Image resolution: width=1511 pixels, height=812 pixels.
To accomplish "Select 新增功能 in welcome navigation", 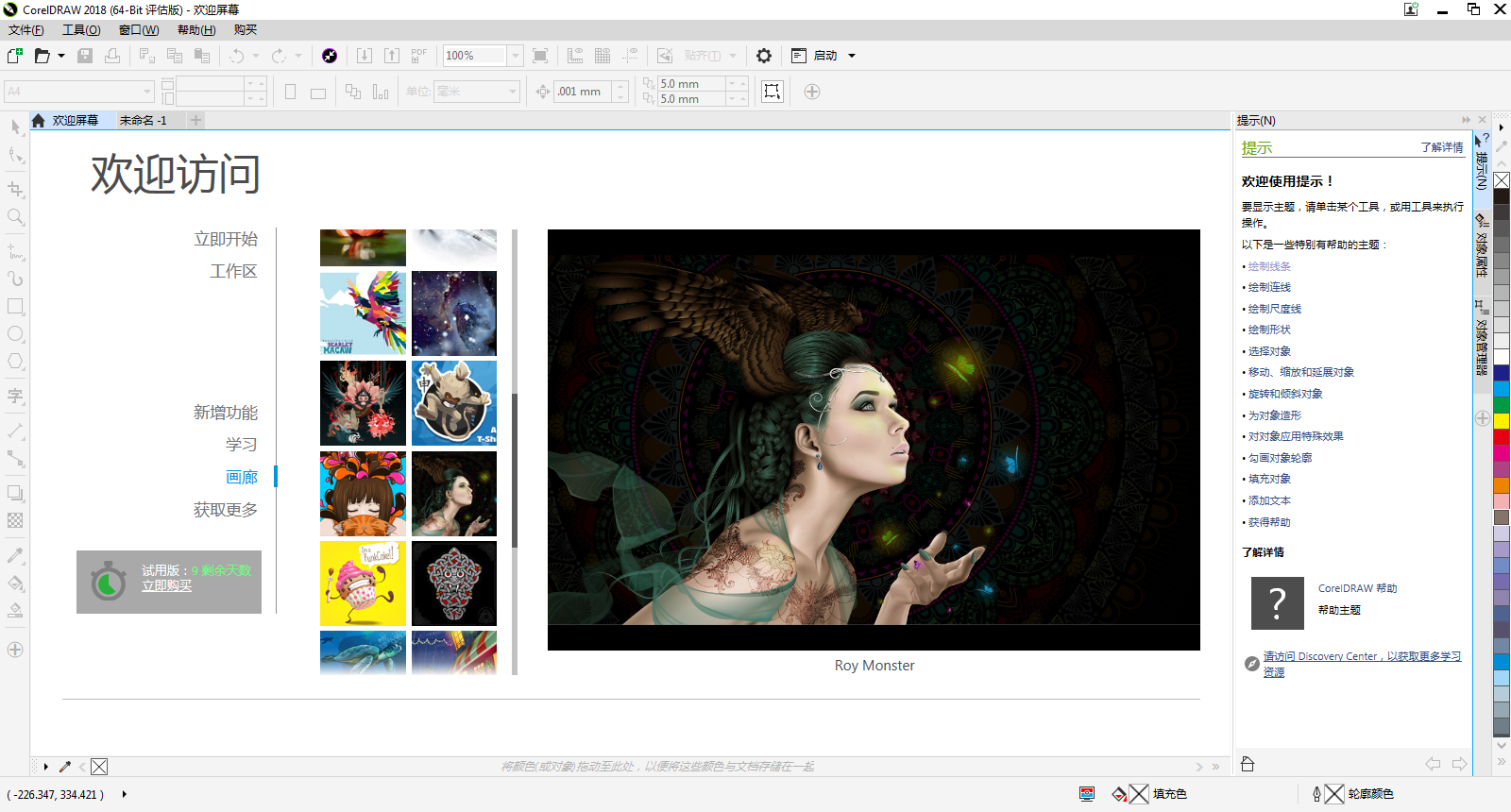I will click(x=226, y=413).
